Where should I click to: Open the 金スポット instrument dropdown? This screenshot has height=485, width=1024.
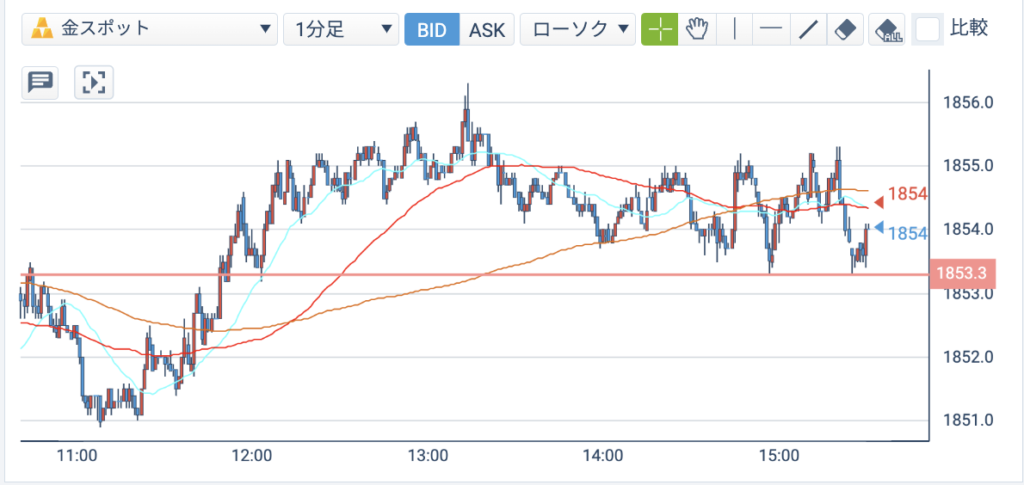(x=150, y=29)
